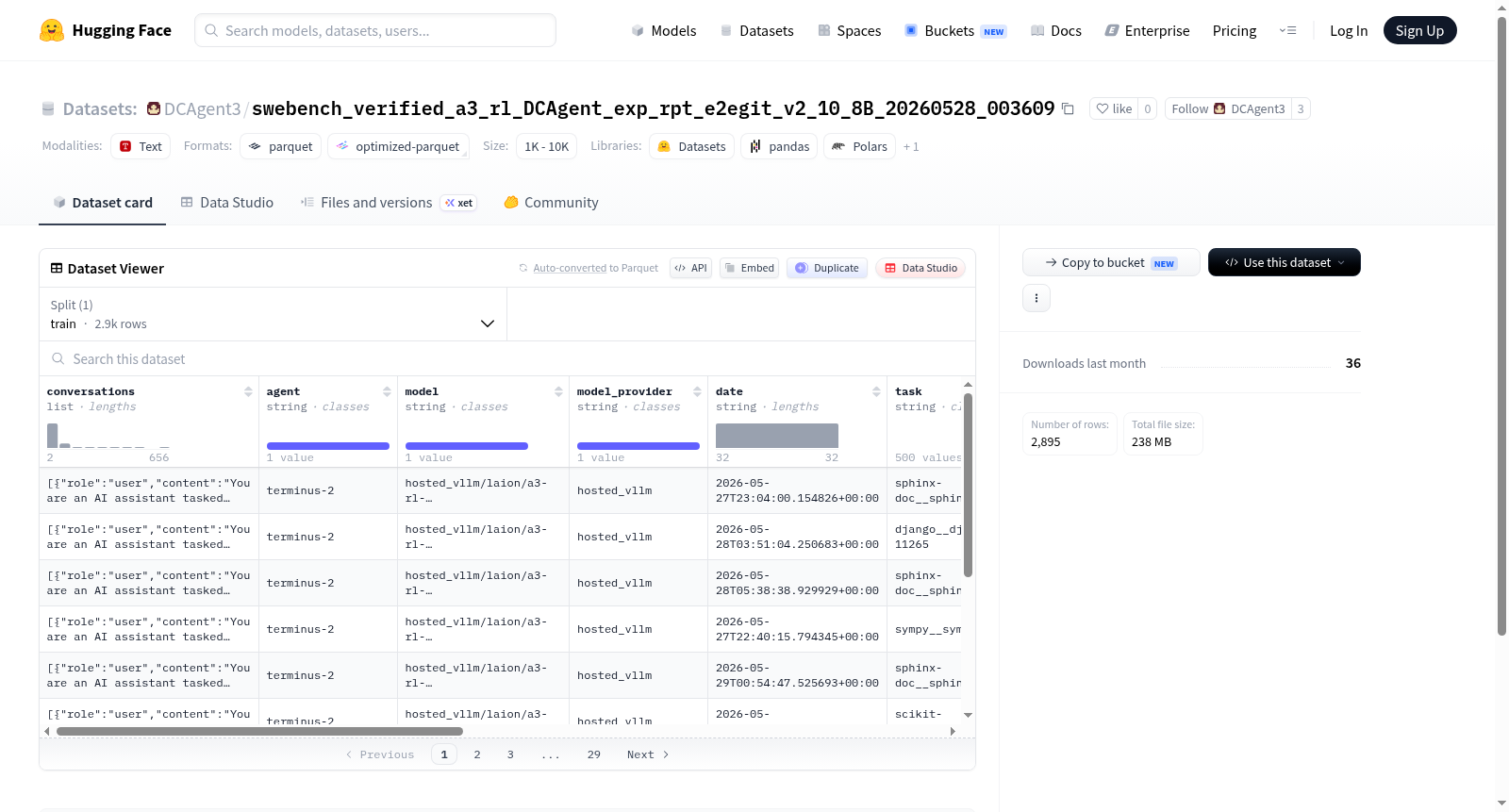Viewport: 1509px width, 812px height.
Task: Click the conversations lengths histogram
Action: tap(108, 436)
